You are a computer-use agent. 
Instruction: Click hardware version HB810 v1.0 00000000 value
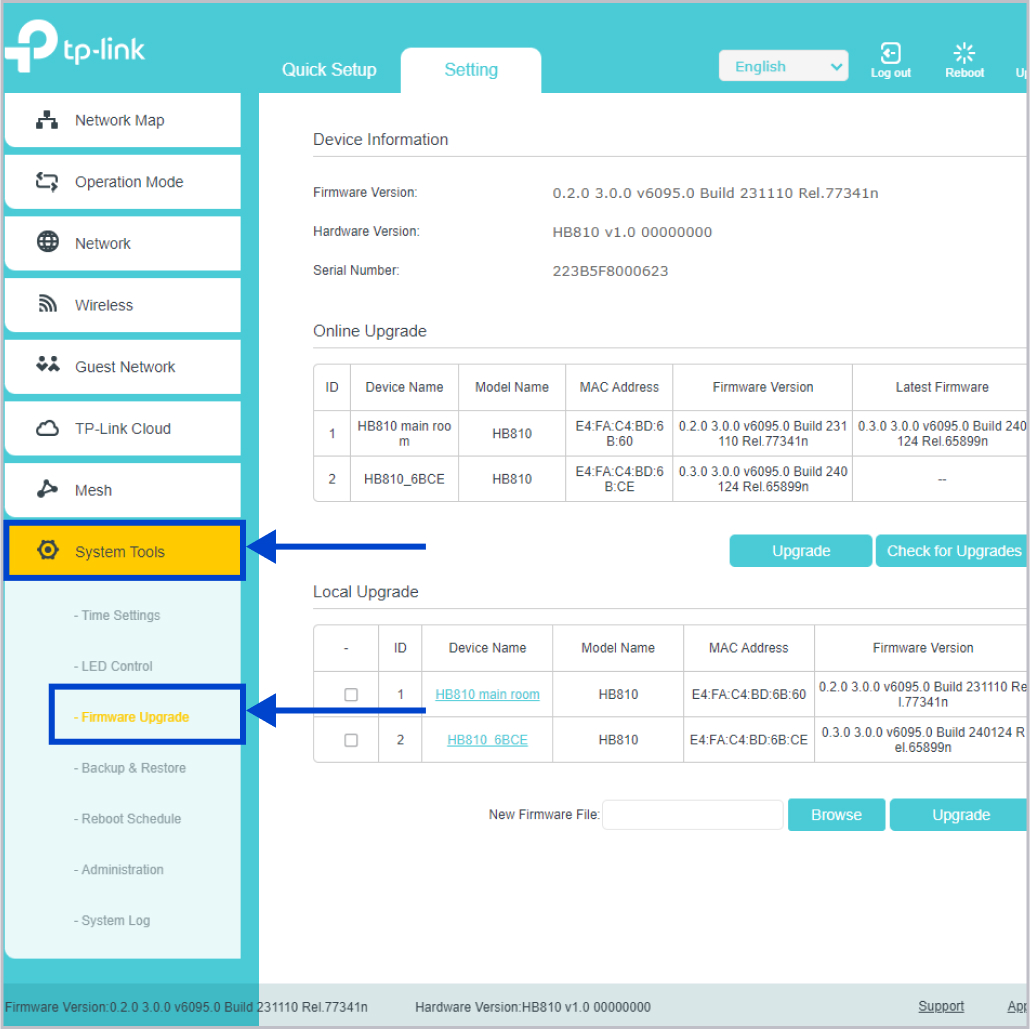[x=632, y=232]
